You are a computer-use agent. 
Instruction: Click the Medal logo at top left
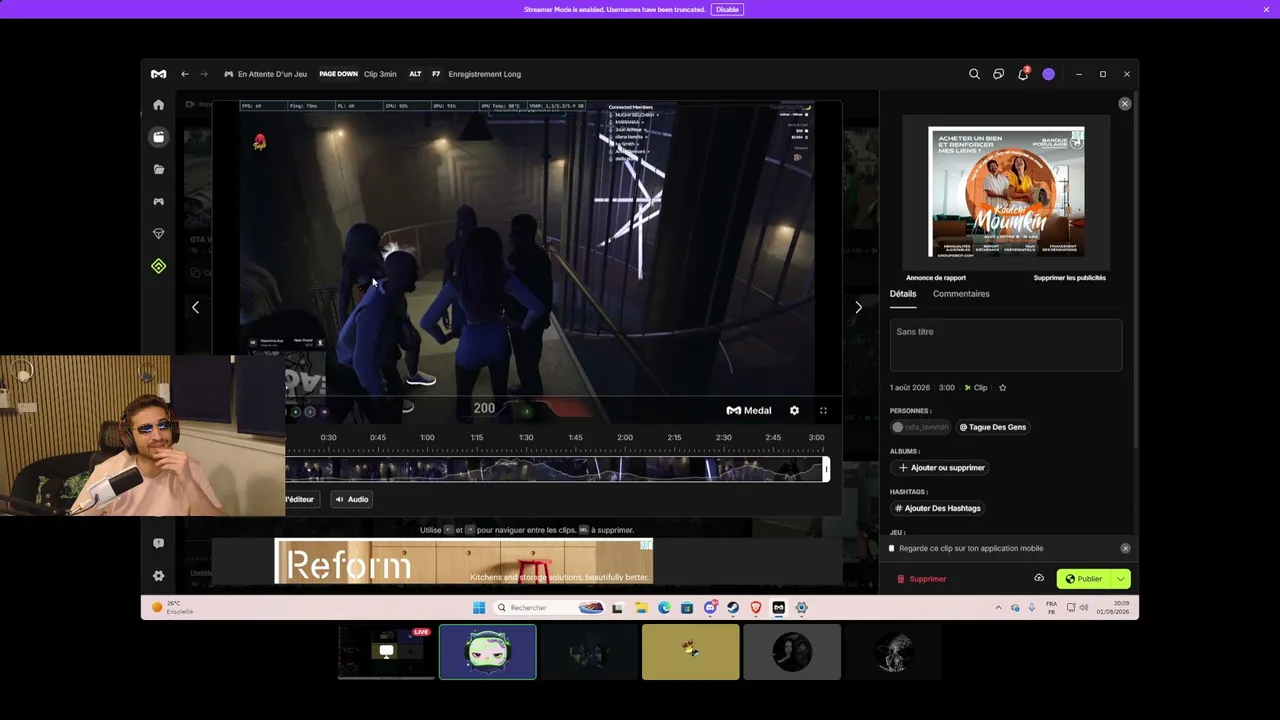(158, 74)
